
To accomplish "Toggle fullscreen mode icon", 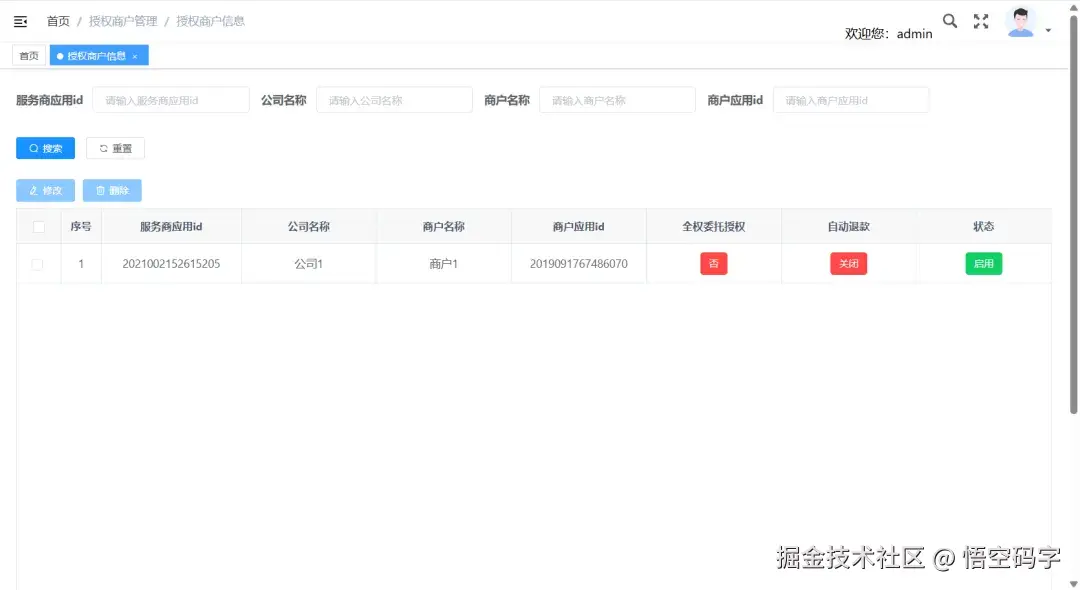I will click(x=980, y=20).
